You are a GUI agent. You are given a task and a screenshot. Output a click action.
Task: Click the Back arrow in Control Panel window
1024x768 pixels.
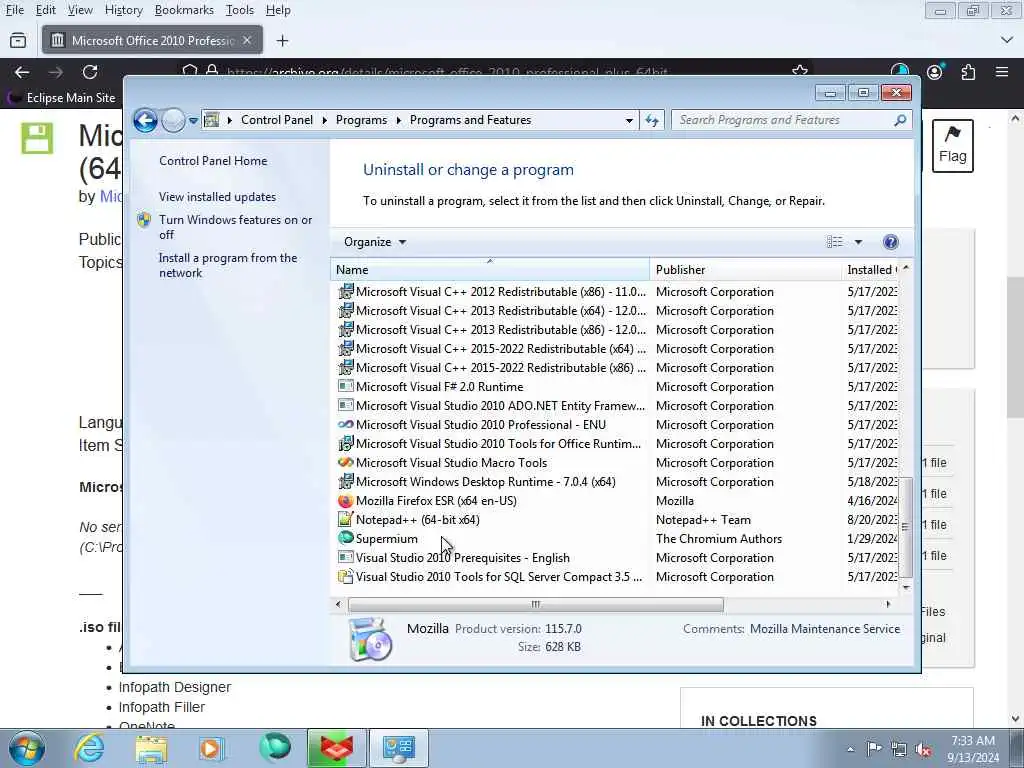145,120
